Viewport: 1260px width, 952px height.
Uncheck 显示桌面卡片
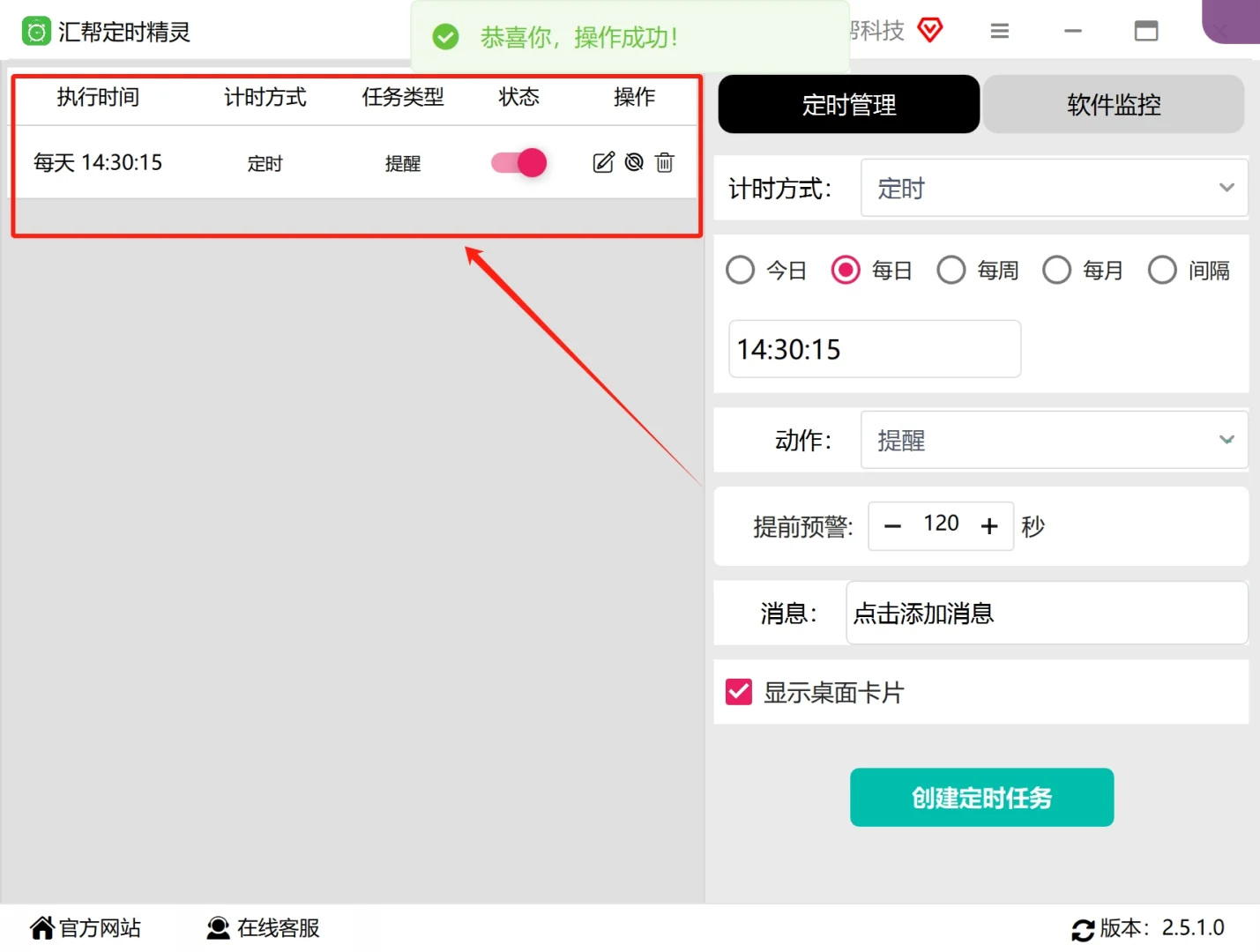(x=738, y=692)
